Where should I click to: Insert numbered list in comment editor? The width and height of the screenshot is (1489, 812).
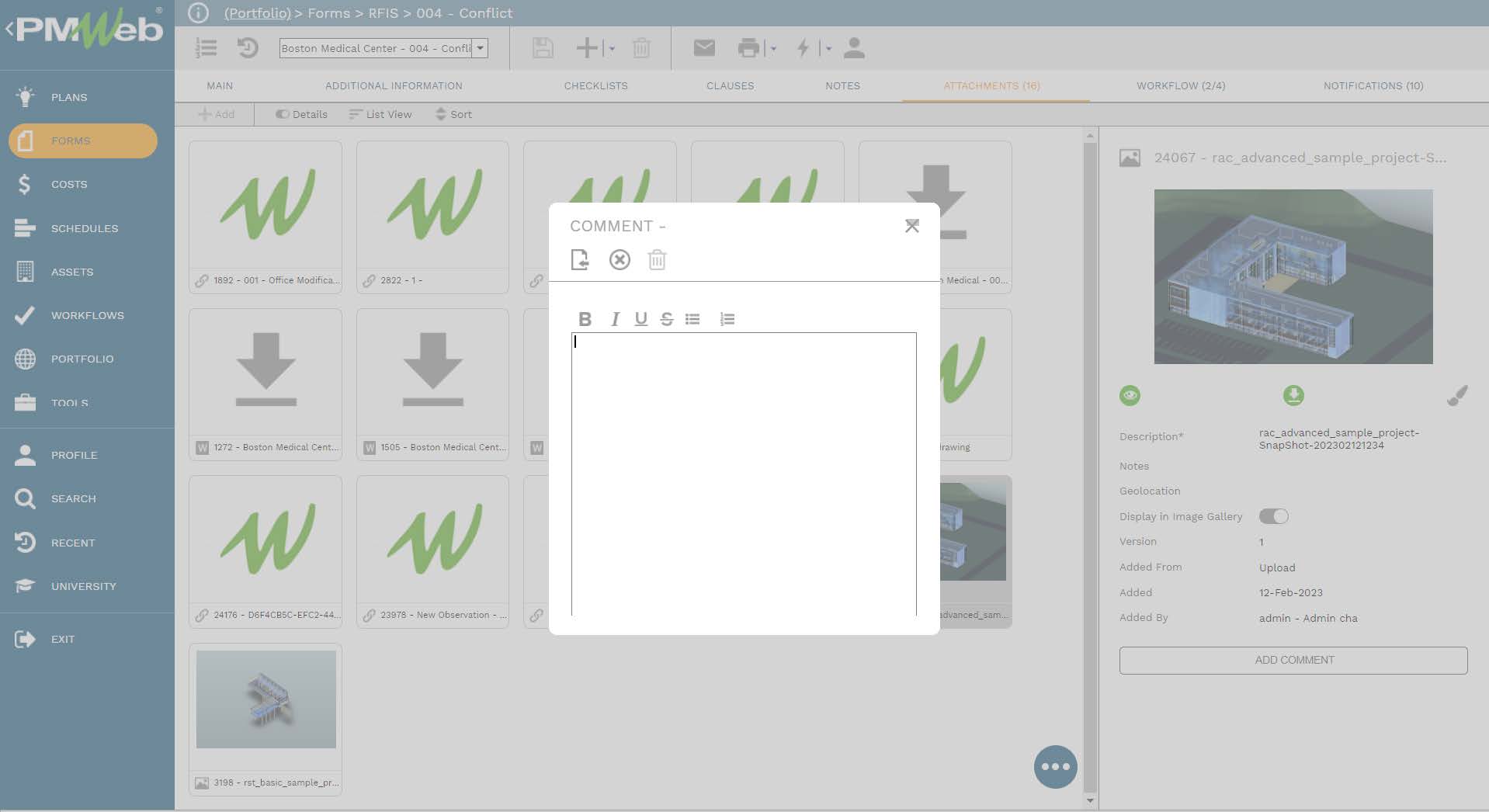[x=727, y=319]
